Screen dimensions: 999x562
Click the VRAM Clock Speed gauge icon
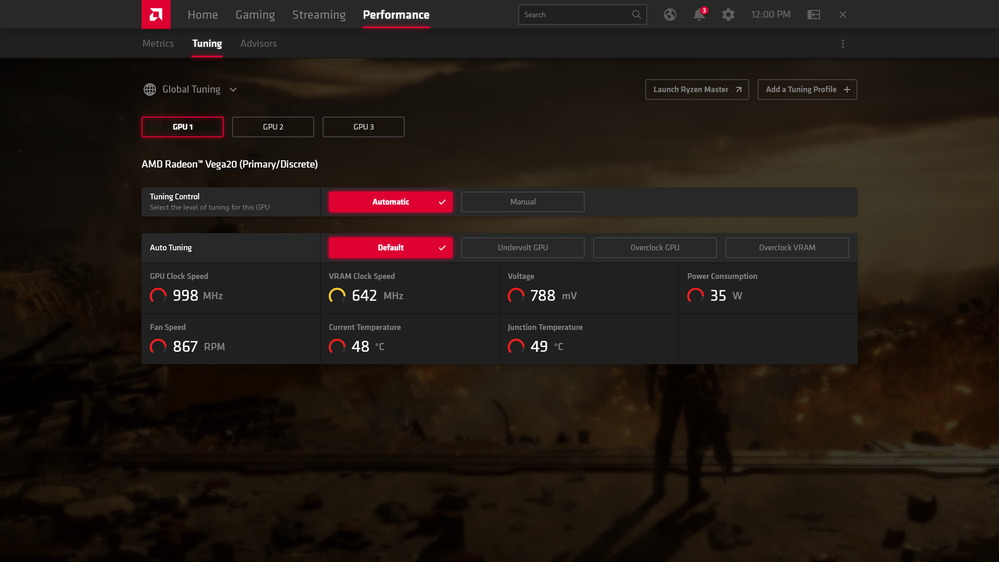point(337,296)
